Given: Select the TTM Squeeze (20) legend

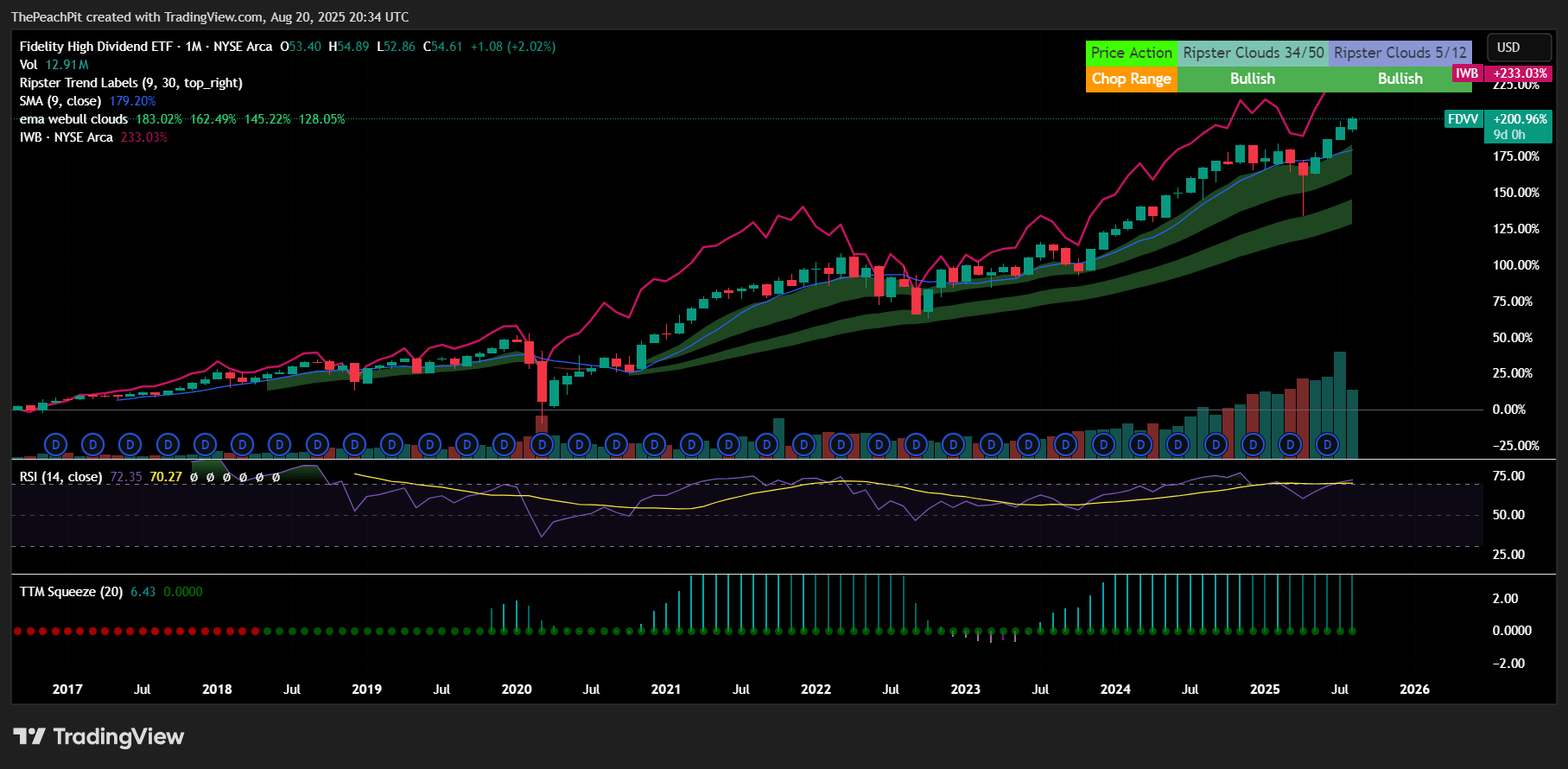Looking at the screenshot, I should click(71, 592).
